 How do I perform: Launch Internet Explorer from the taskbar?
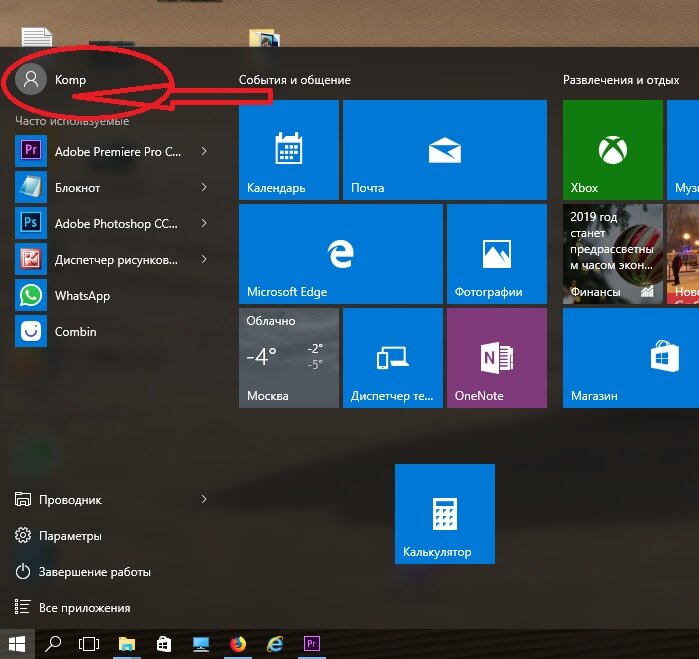click(275, 644)
